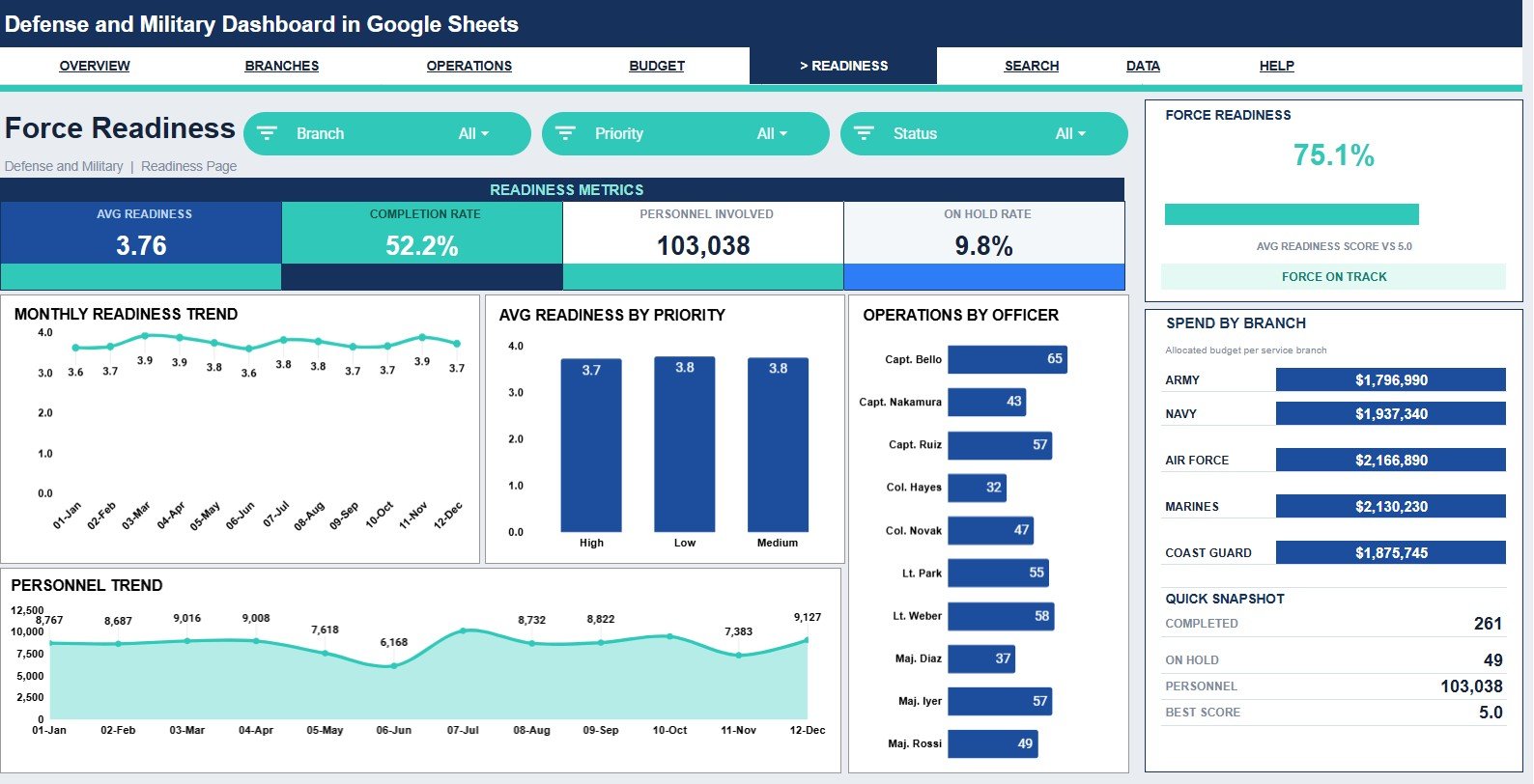The image size is (1534, 784).
Task: Click the AVG READINESS BY PRIORITY heading
Action: click(611, 315)
